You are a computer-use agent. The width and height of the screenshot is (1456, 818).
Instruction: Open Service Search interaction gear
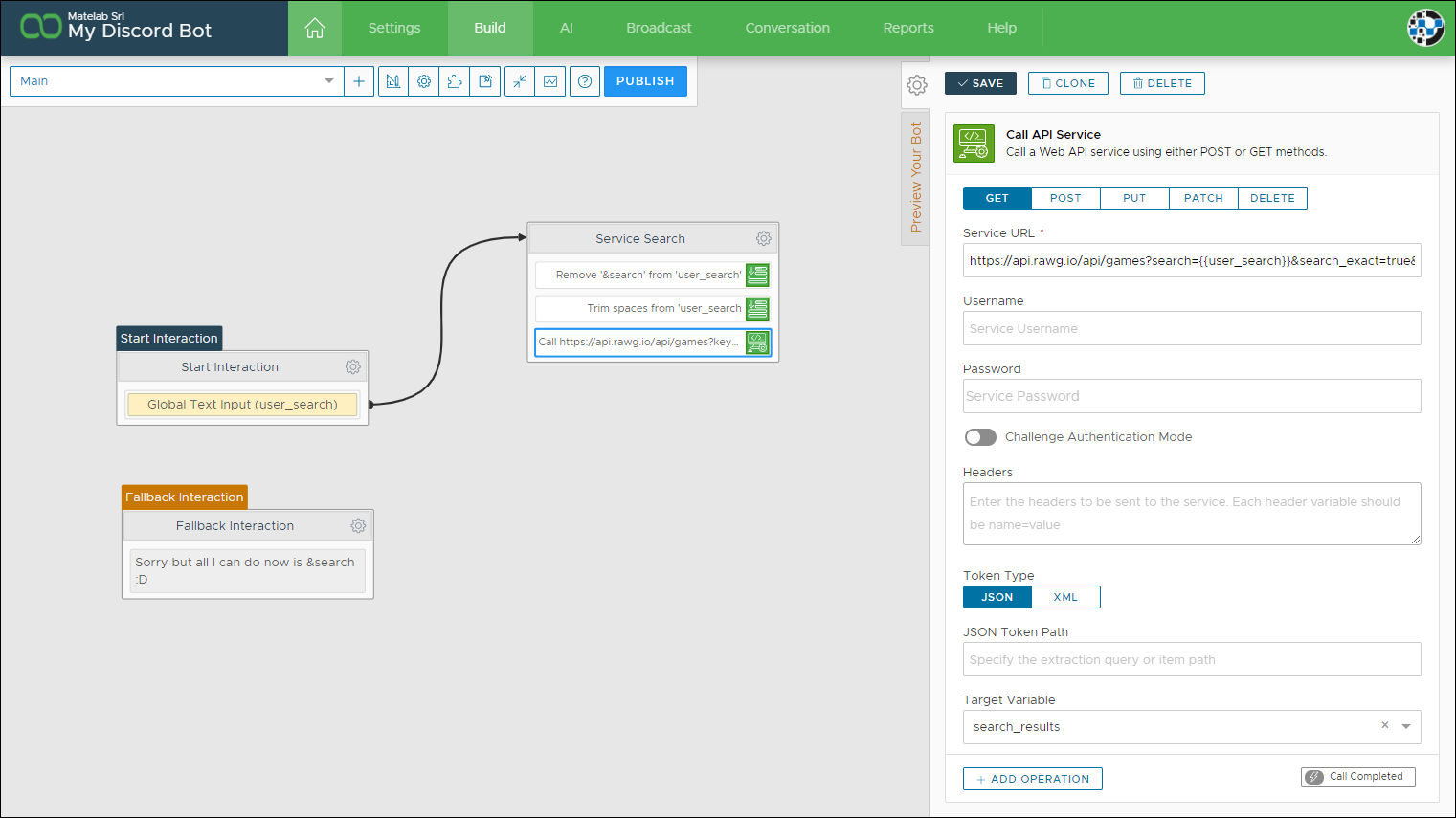(x=763, y=238)
